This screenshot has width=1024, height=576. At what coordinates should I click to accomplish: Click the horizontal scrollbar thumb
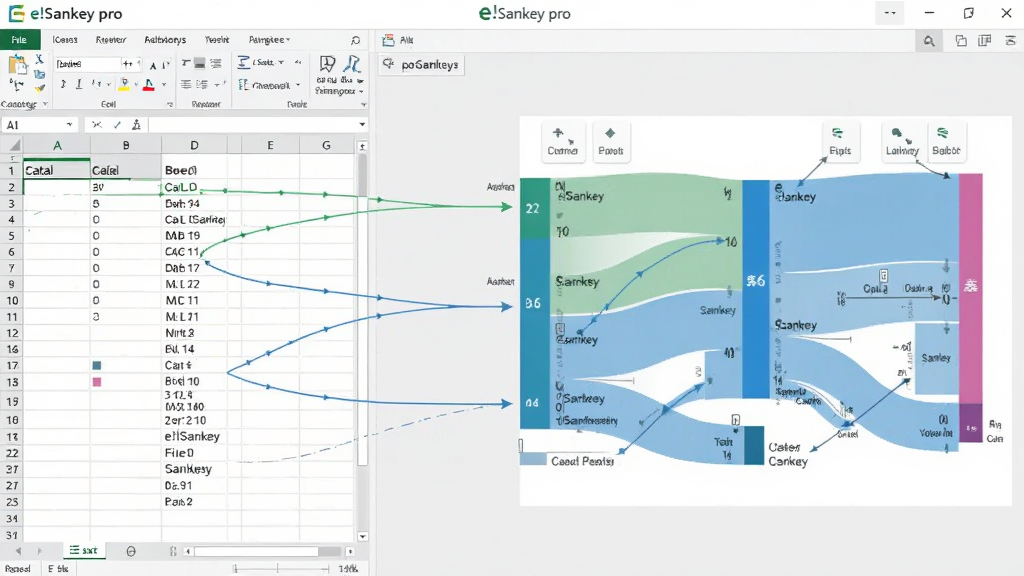[257, 551]
